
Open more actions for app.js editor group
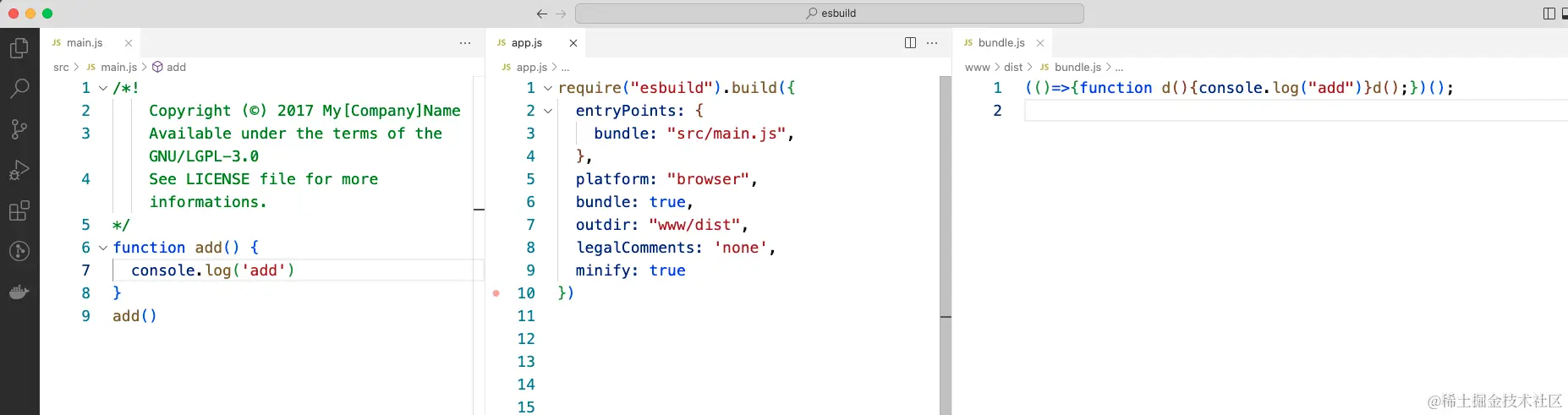pos(932,43)
